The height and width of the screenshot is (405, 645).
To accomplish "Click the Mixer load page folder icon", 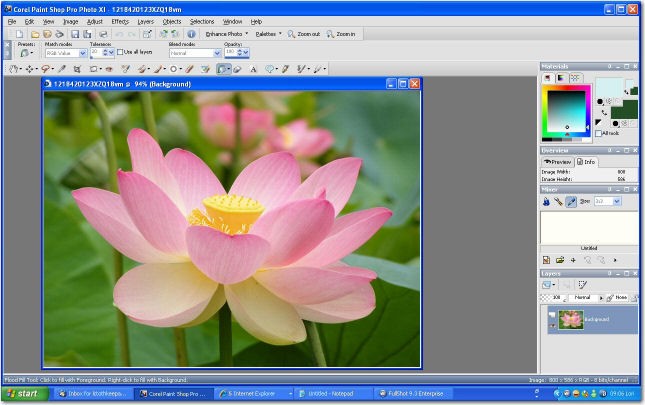I will click(x=560, y=260).
